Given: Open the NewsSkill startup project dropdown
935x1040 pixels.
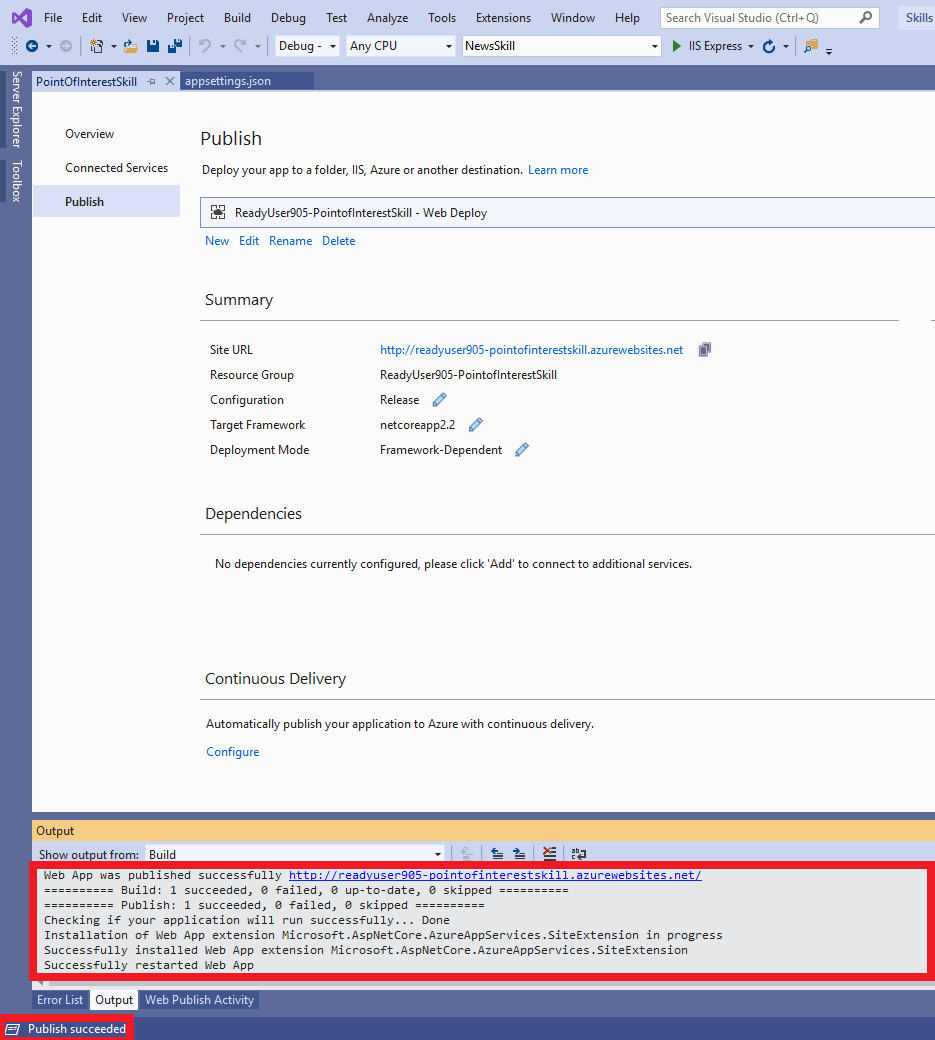Looking at the screenshot, I should point(562,46).
